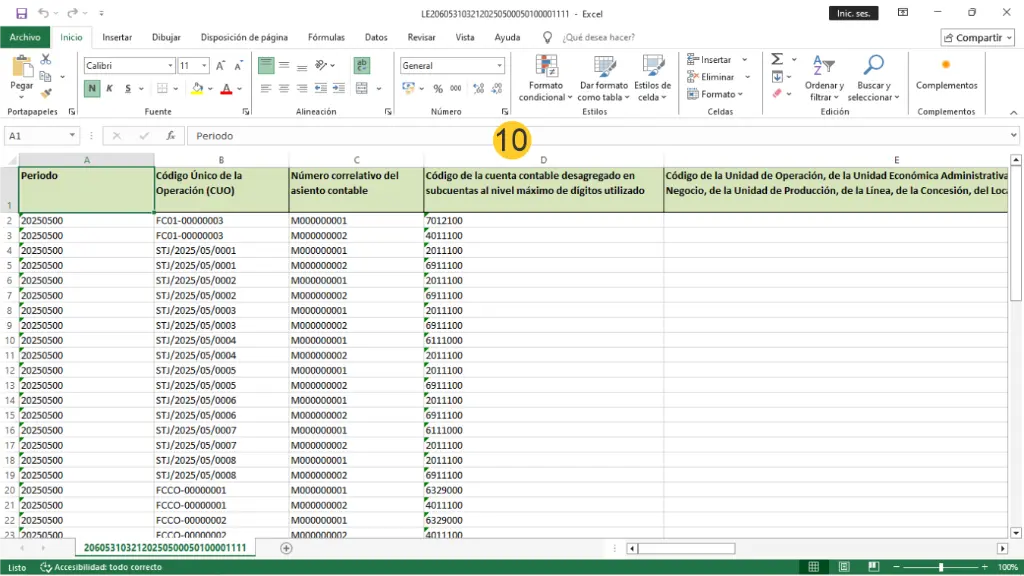Toggle bold (N) formatting
Image resolution: width=1024 pixels, height=576 pixels.
[92, 89]
